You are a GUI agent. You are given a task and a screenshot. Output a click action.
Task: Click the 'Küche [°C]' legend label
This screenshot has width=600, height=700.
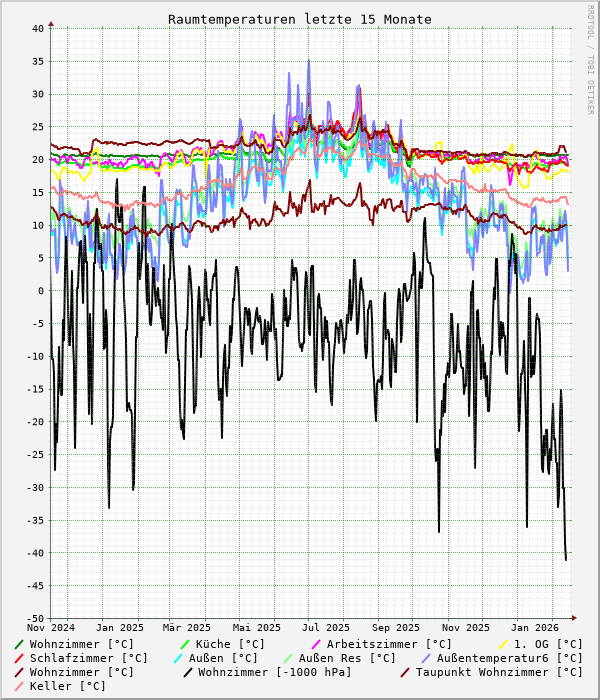click(230, 644)
